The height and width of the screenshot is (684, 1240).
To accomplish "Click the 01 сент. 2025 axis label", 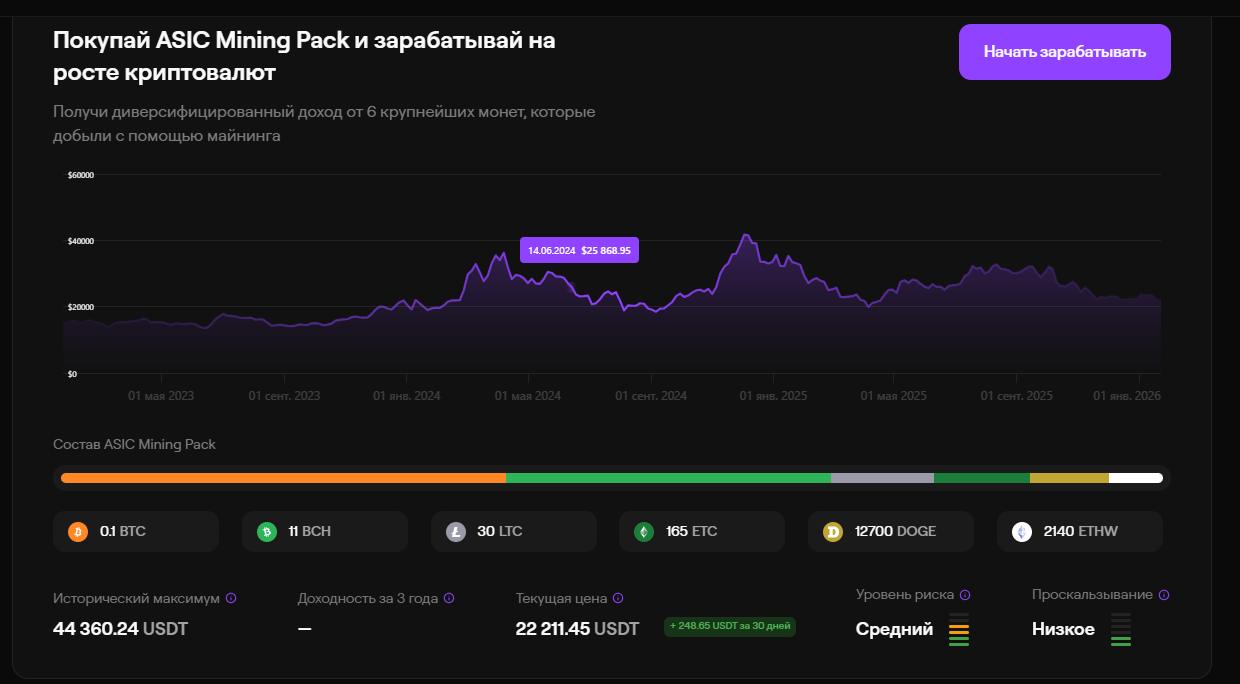I will 1017,396.
